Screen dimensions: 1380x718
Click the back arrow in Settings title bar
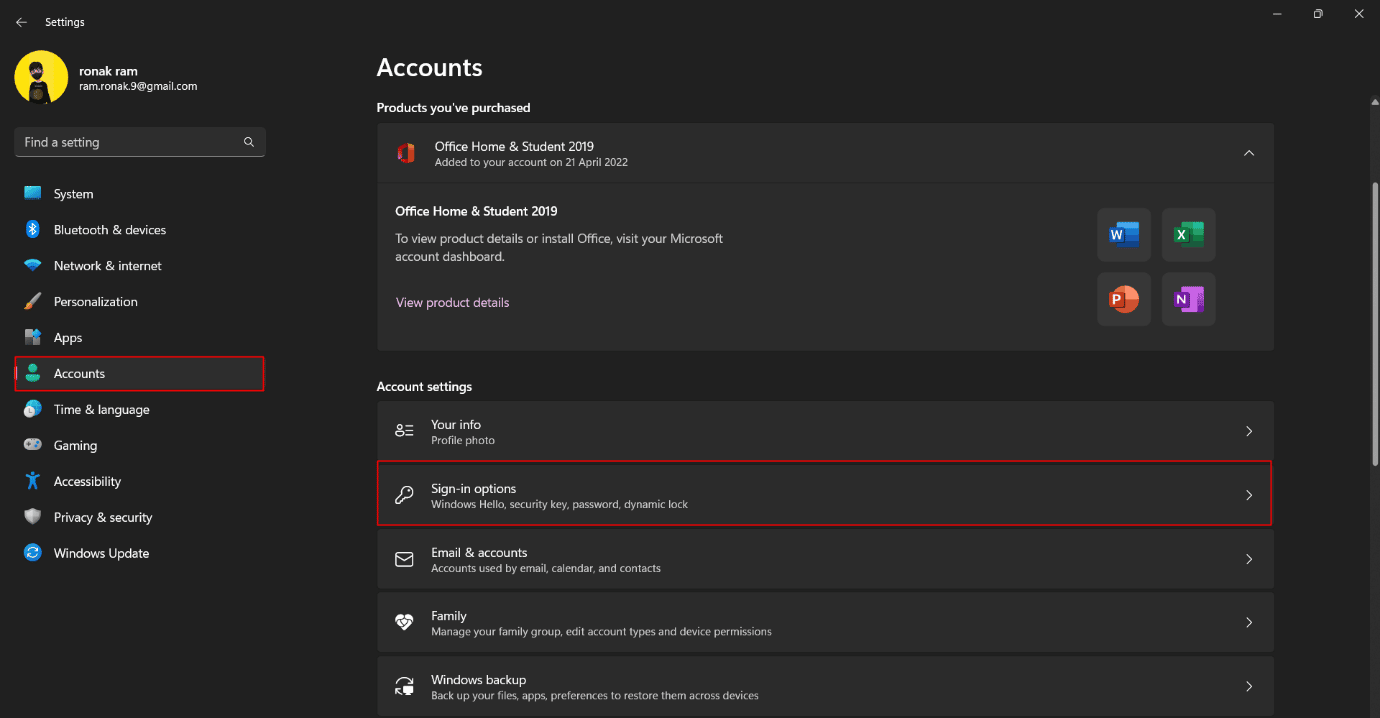pos(21,22)
